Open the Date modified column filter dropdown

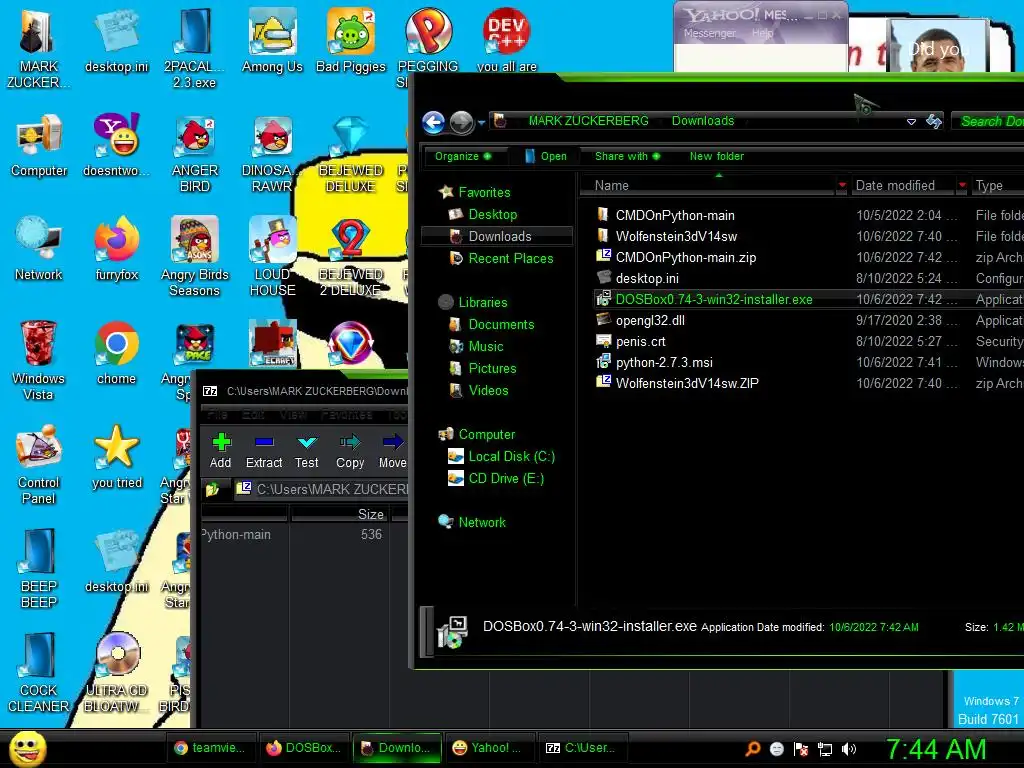tap(961, 185)
